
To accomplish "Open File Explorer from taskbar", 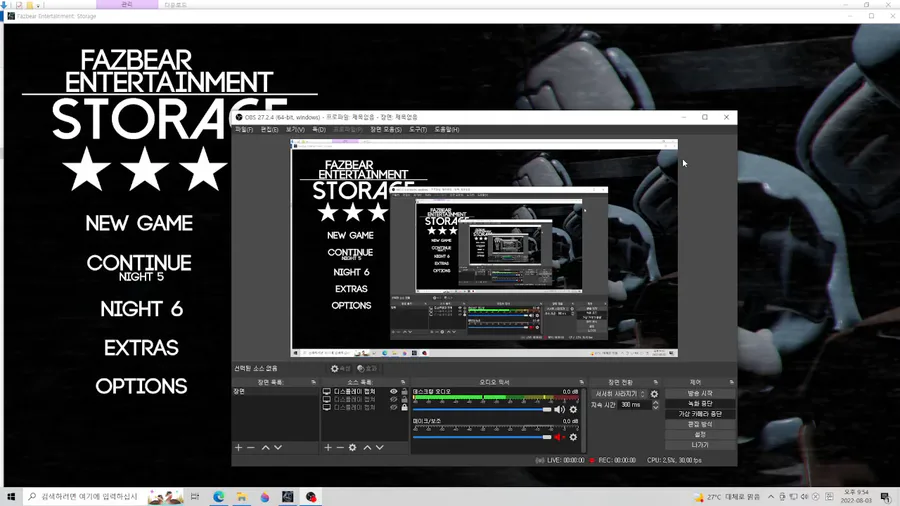I will point(242,497).
